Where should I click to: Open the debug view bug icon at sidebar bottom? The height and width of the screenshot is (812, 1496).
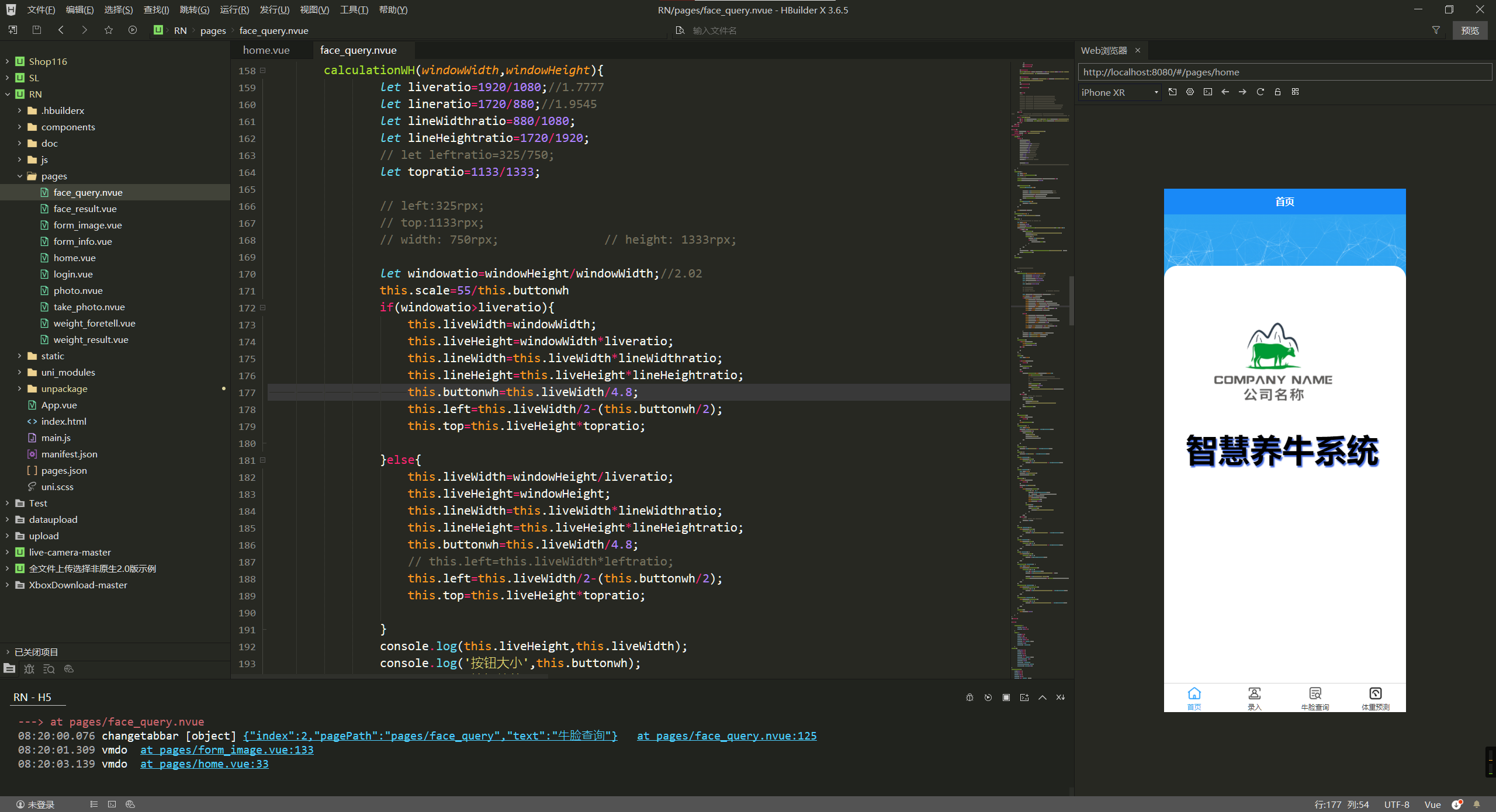pyautogui.click(x=29, y=669)
